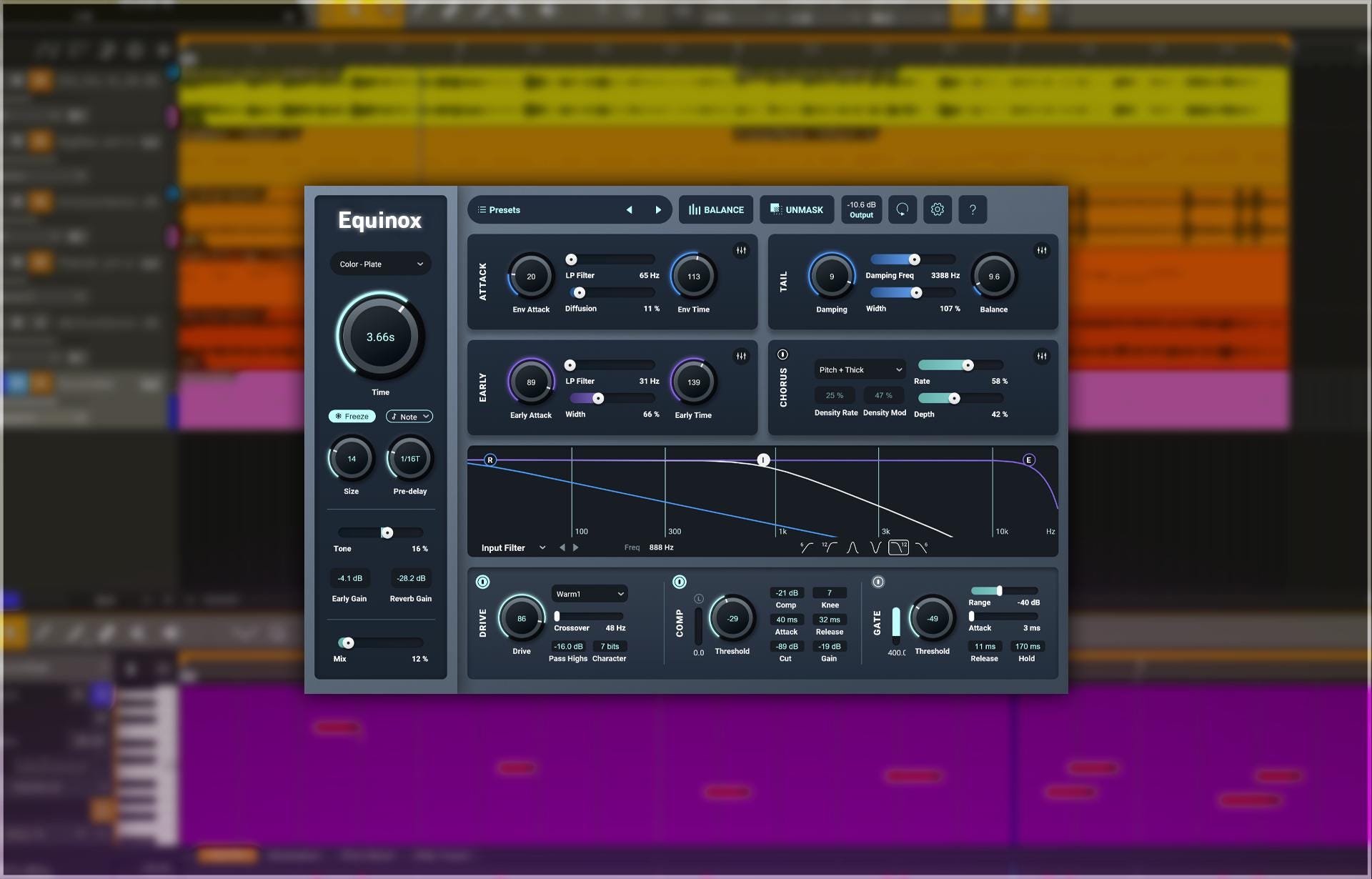This screenshot has height=879, width=1372.
Task: Click the Early Gain value -4.1 dB
Action: click(x=349, y=578)
